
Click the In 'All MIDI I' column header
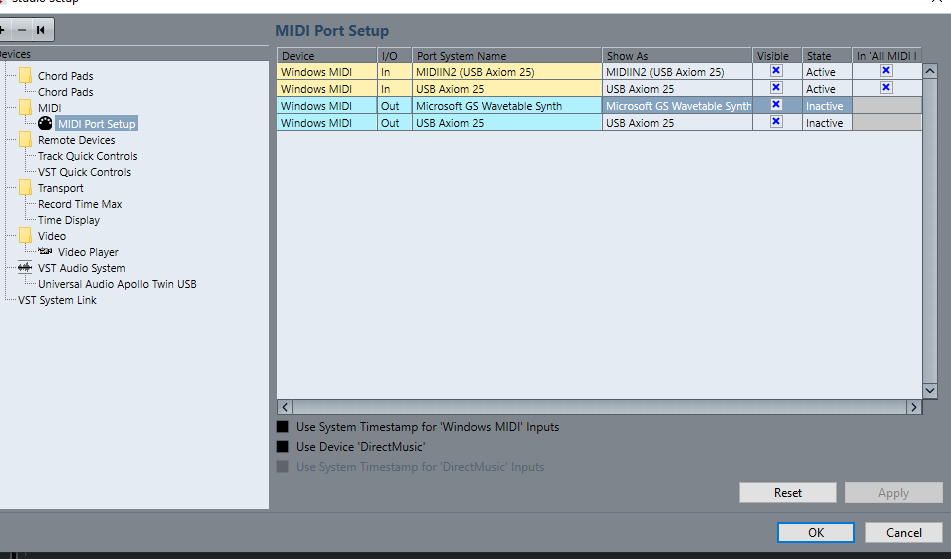pyautogui.click(x=887, y=56)
